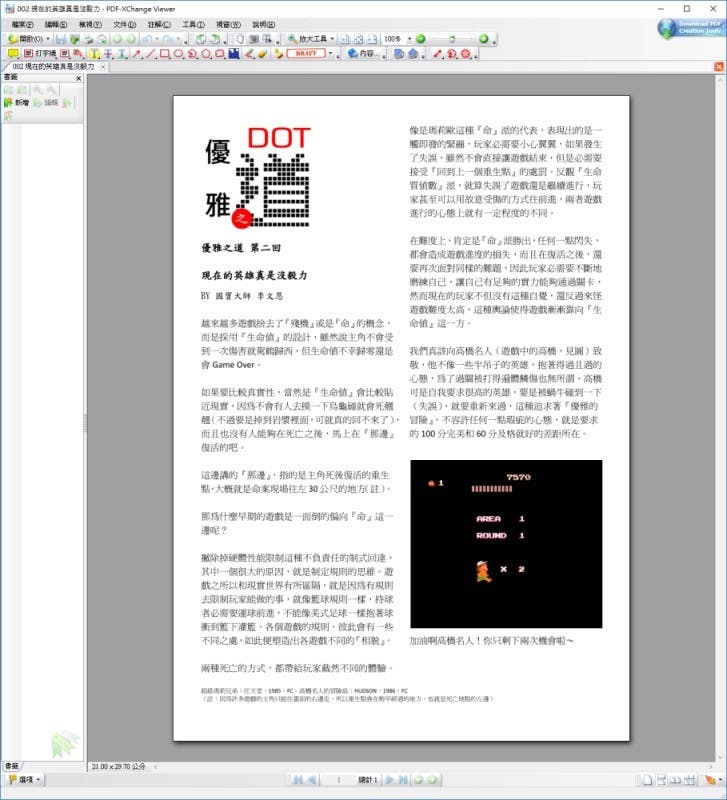Click the 放大工具 zoom-in tool button
Viewport: 727px width, 800px height.
pyautogui.click(x=307, y=39)
